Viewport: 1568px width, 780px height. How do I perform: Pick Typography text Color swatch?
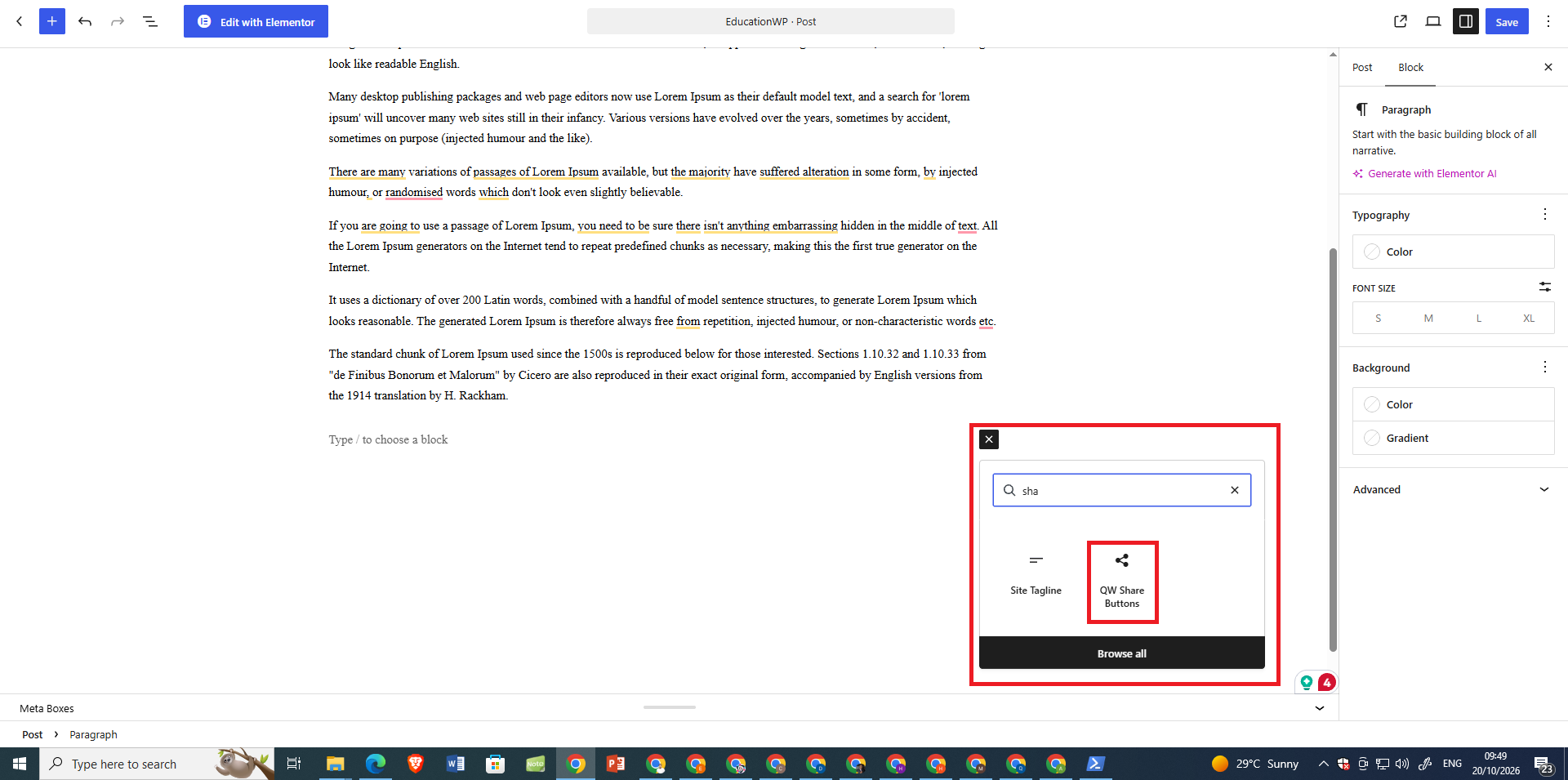pyautogui.click(x=1454, y=252)
